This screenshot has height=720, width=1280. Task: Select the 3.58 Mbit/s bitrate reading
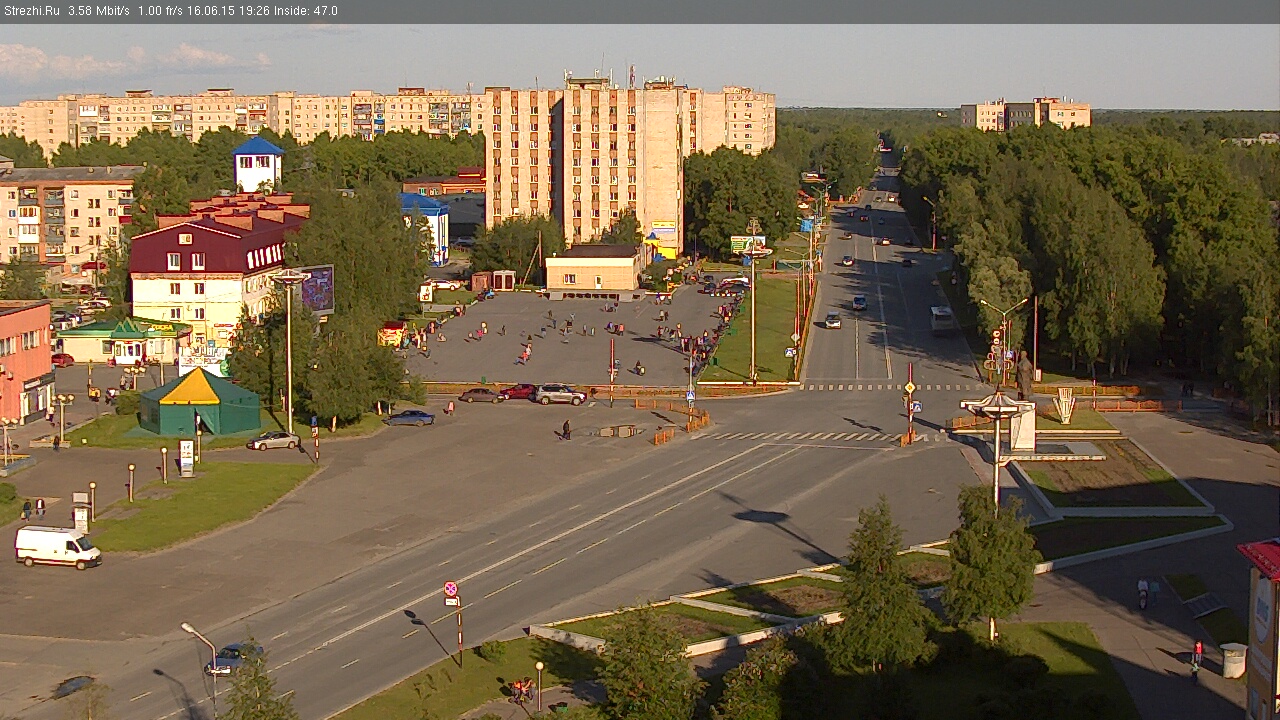pos(99,11)
